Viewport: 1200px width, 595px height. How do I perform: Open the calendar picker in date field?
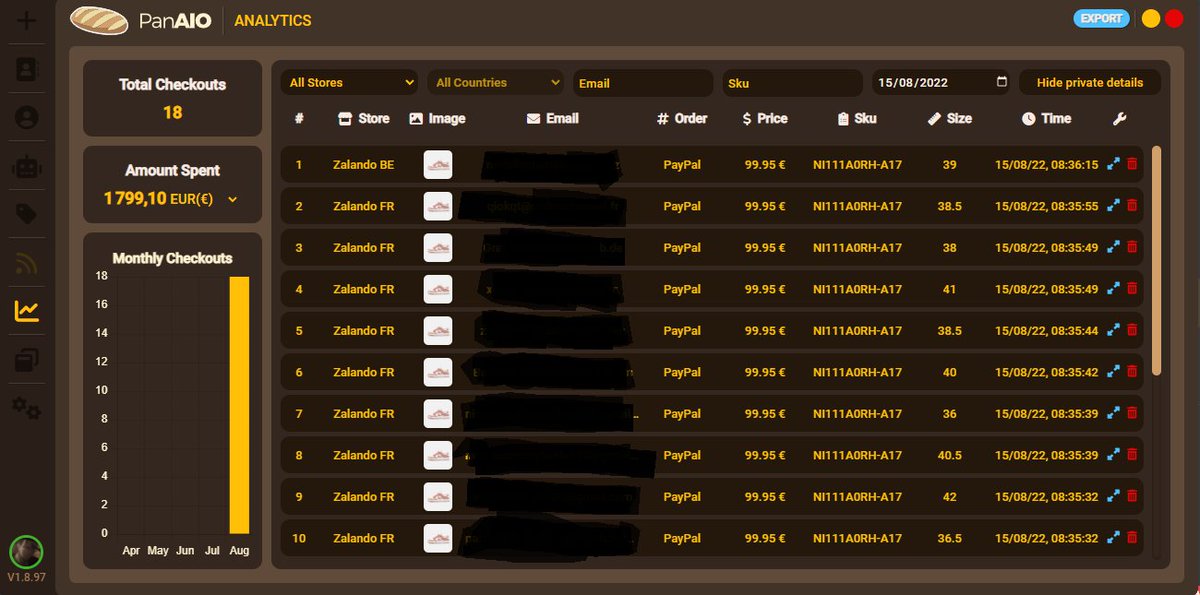click(1002, 82)
